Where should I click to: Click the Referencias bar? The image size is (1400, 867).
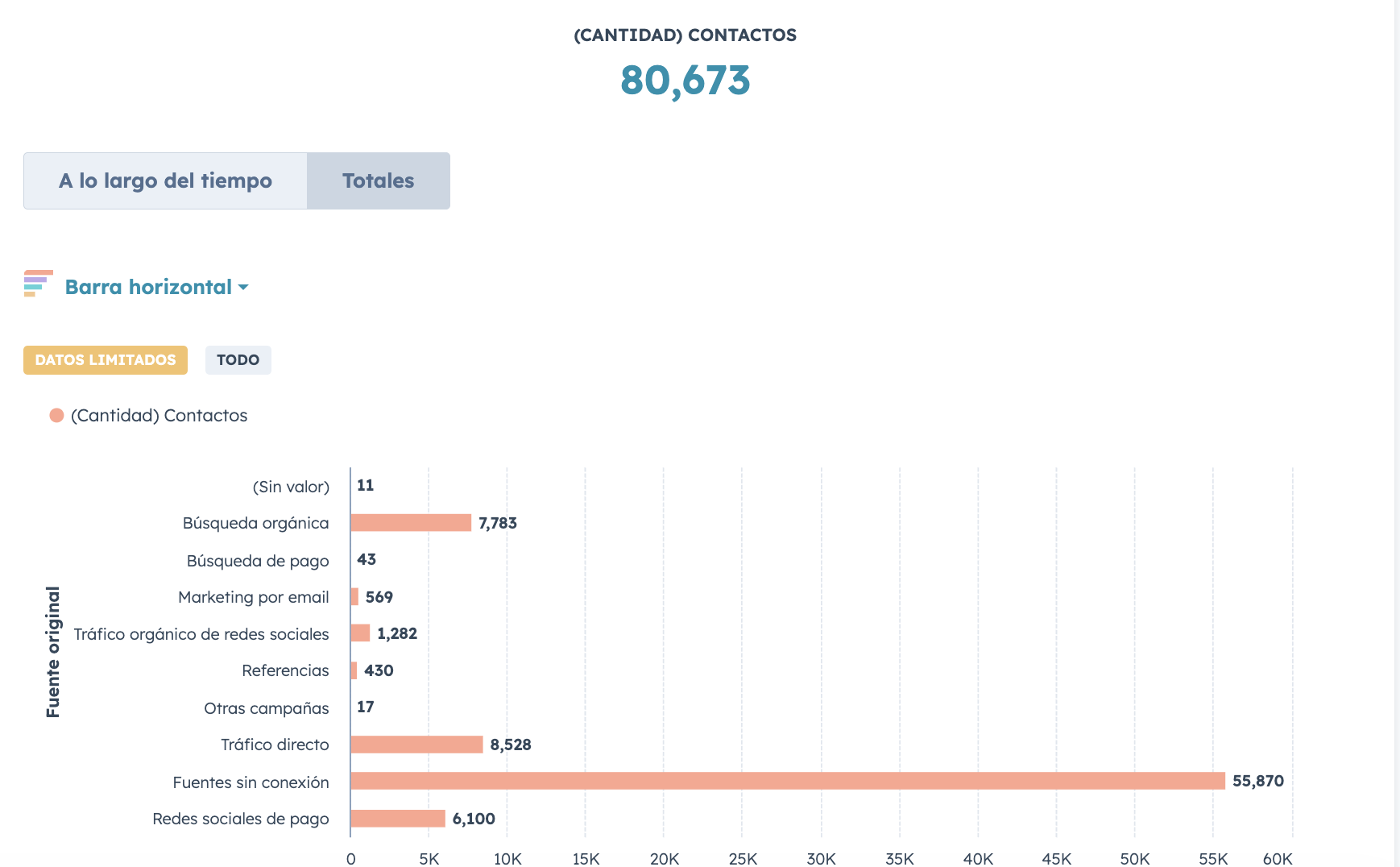point(354,670)
